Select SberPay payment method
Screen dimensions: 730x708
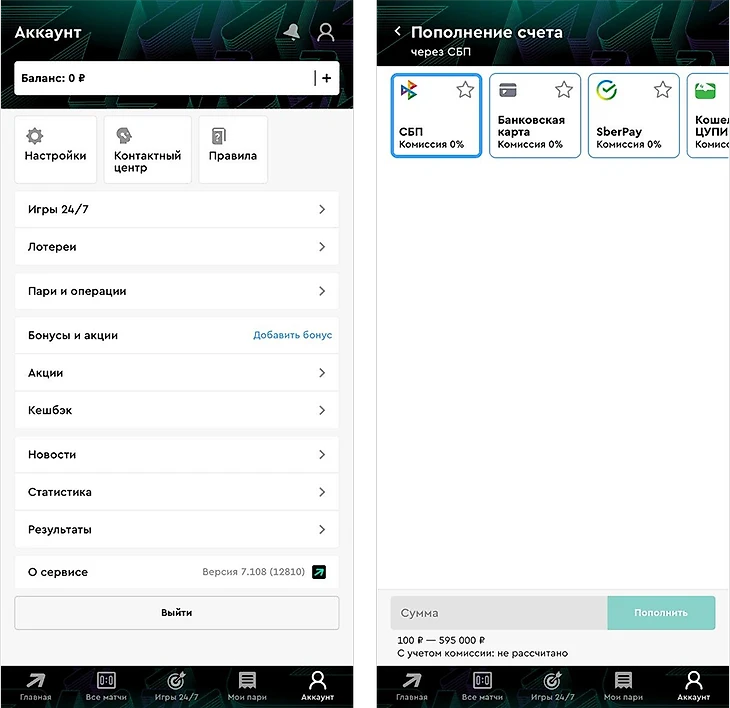634,115
